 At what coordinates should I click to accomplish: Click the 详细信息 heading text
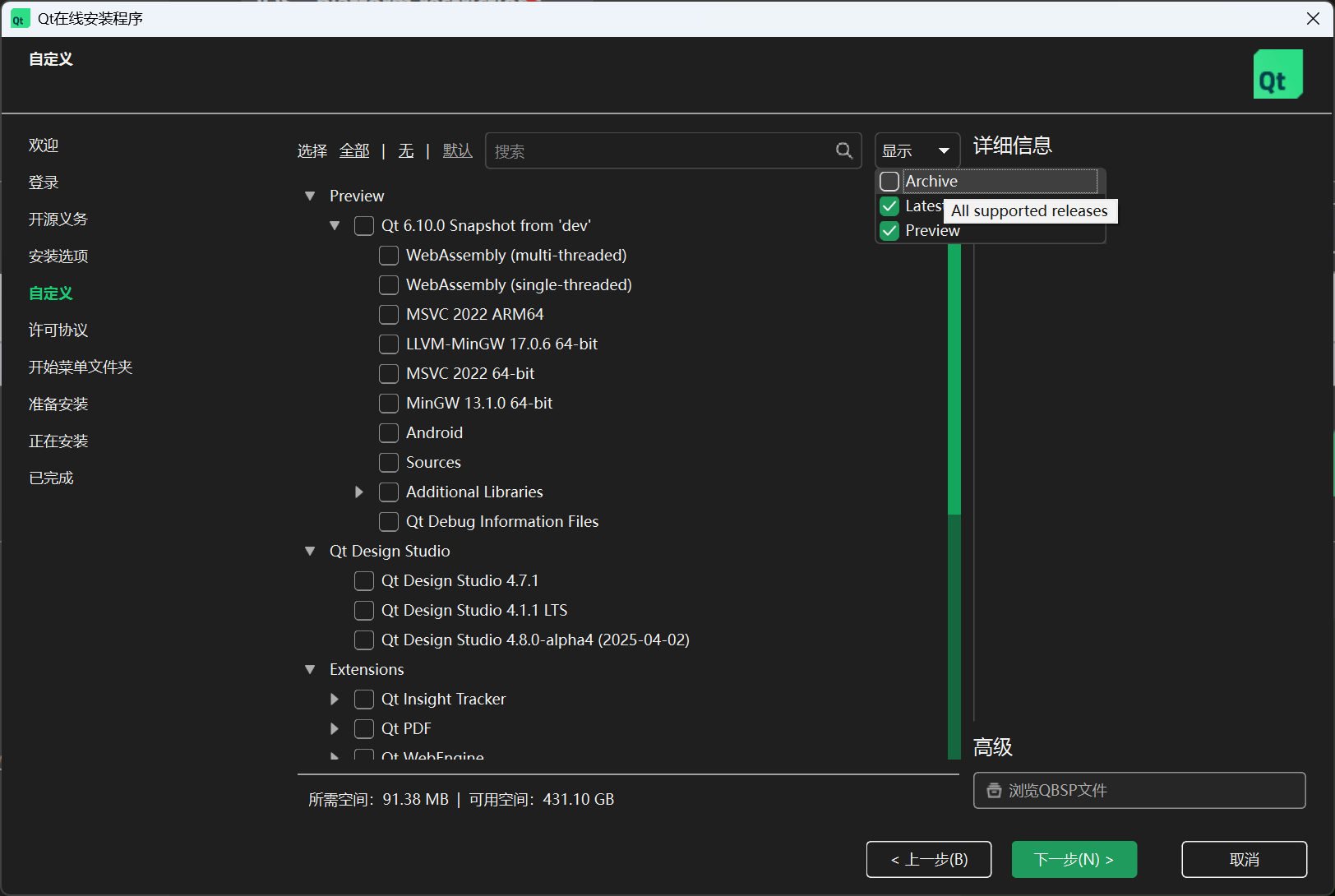coord(1013,145)
